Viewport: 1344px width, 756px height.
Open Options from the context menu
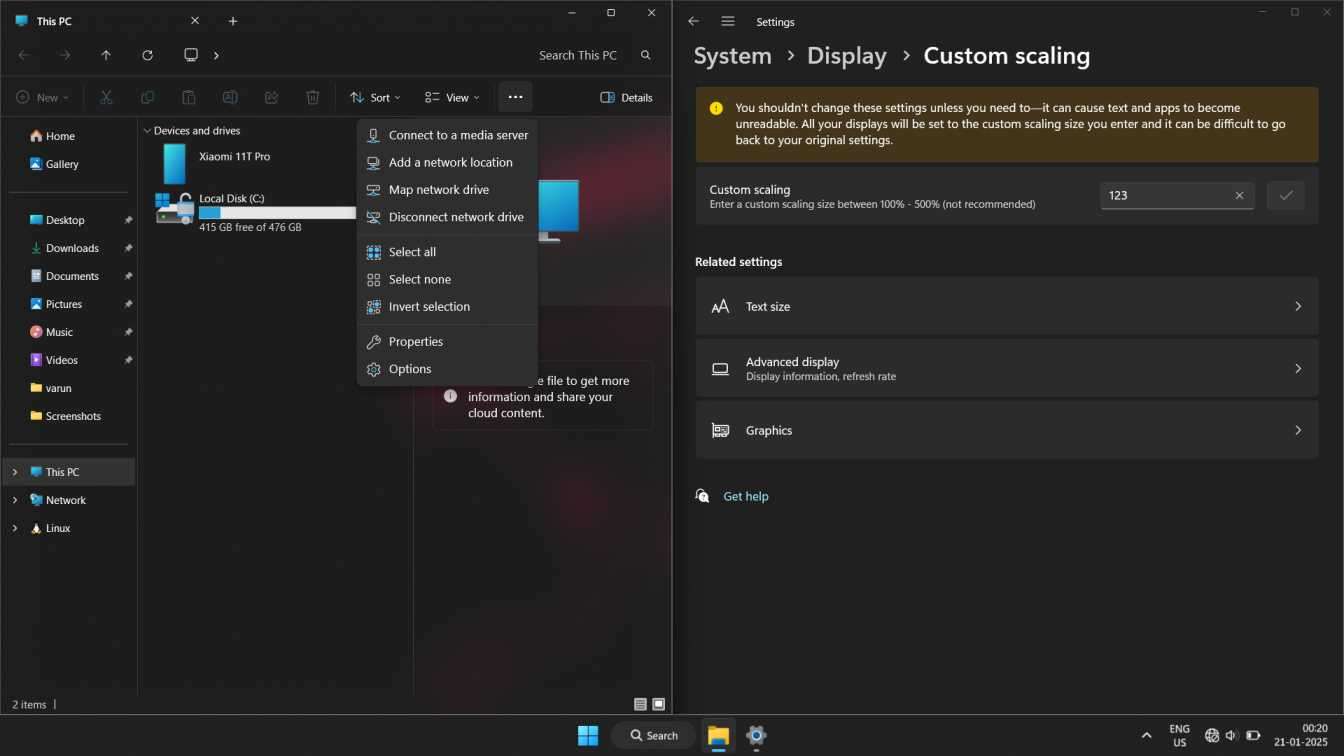410,369
